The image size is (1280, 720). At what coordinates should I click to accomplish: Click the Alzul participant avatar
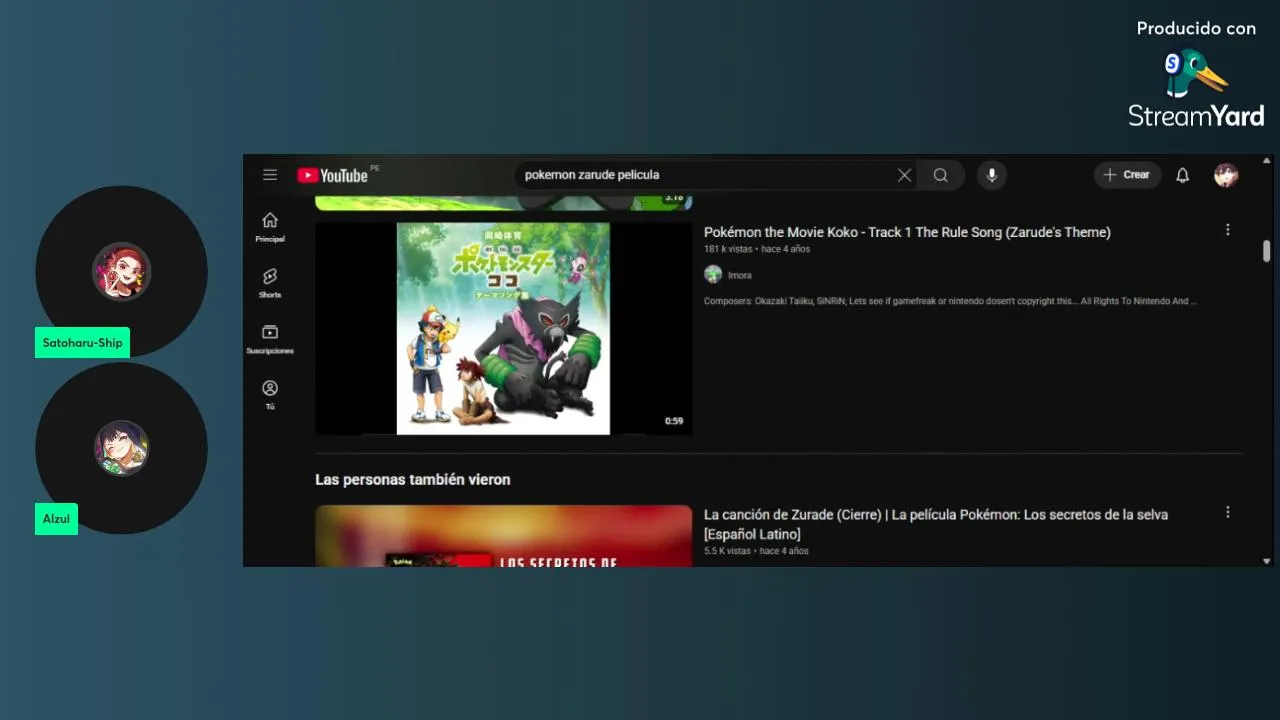coord(122,447)
